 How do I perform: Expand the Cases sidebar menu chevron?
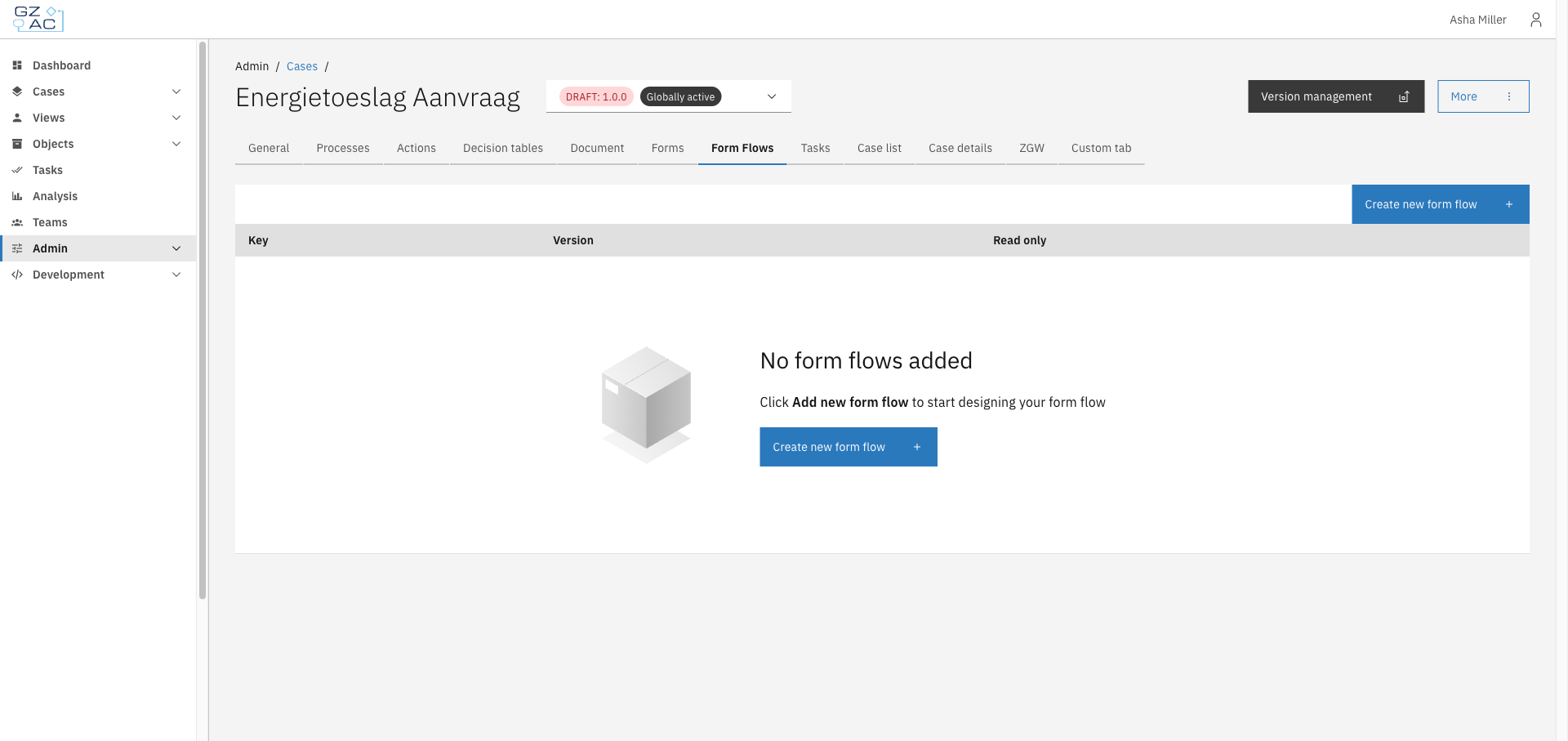click(176, 92)
